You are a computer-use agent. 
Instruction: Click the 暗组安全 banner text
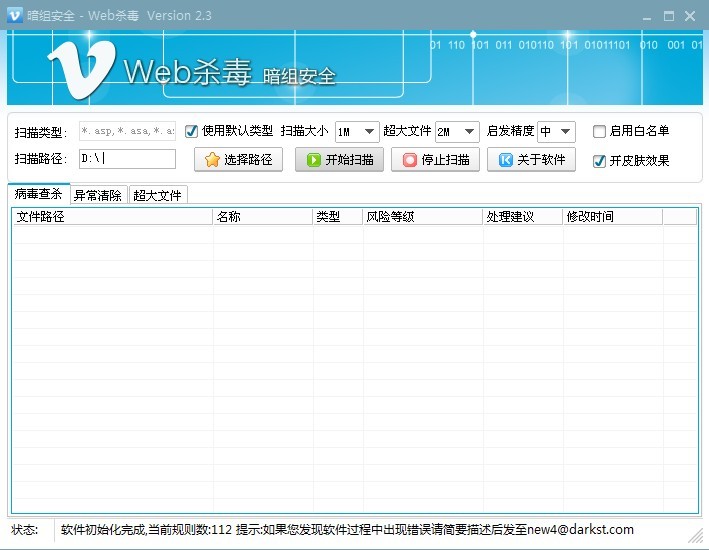[299, 76]
